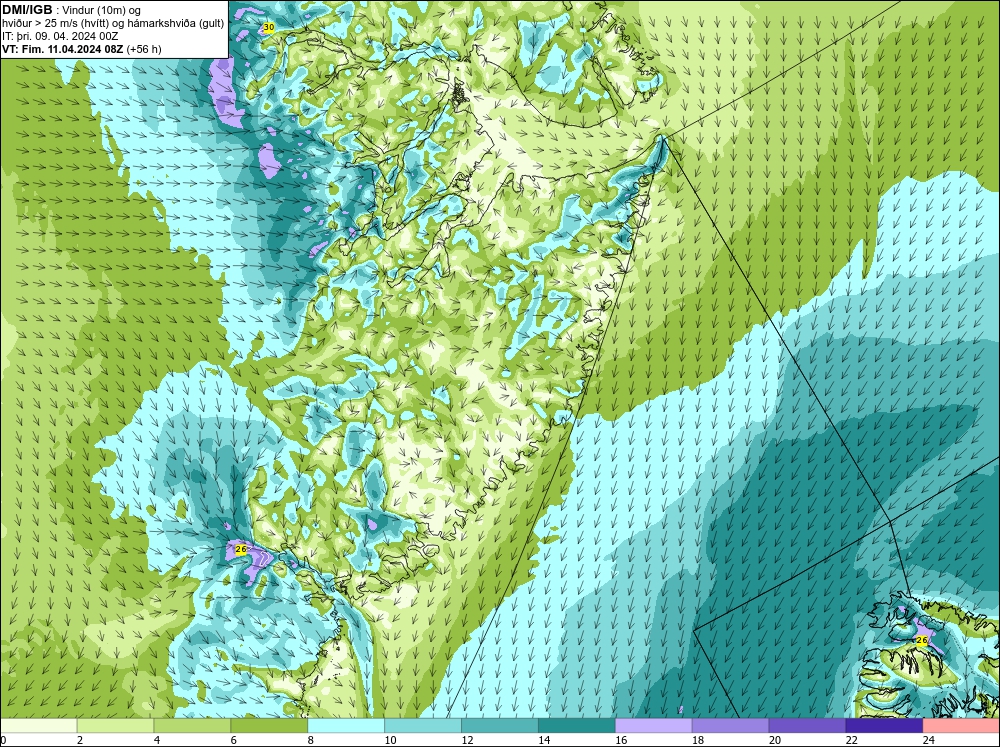This screenshot has width=1000, height=747.
Task: Select the light cyan 8–10 m/s legend swatch
Action: tap(346, 726)
